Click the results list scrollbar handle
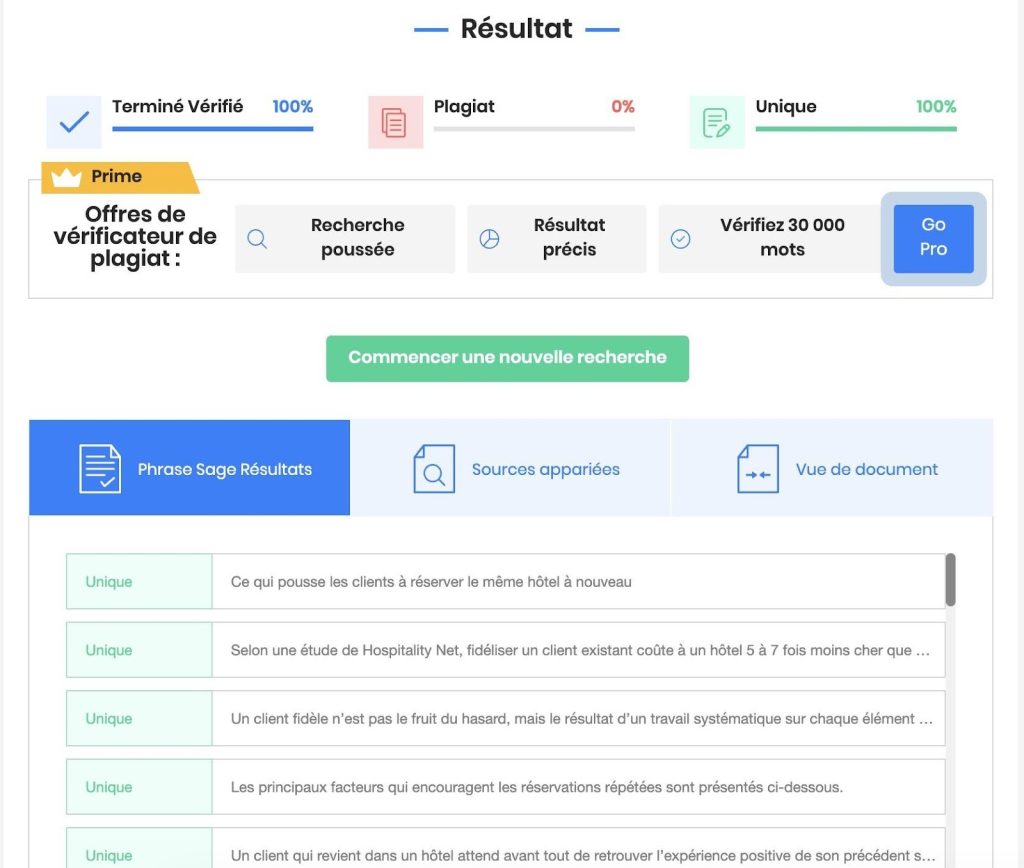The height and width of the screenshot is (868, 1024). [950, 579]
